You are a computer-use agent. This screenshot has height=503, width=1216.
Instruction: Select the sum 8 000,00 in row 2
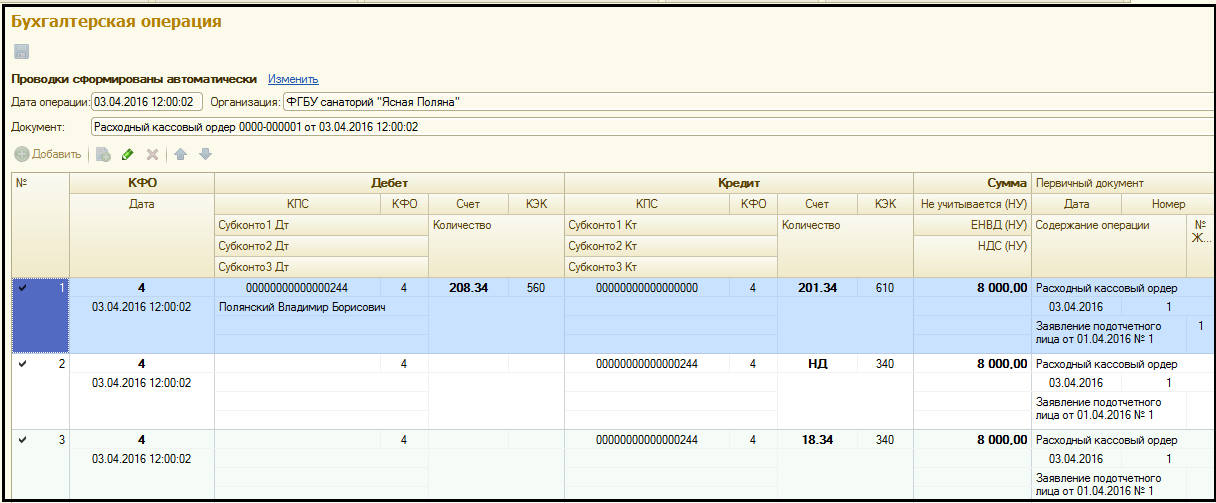(x=972, y=364)
